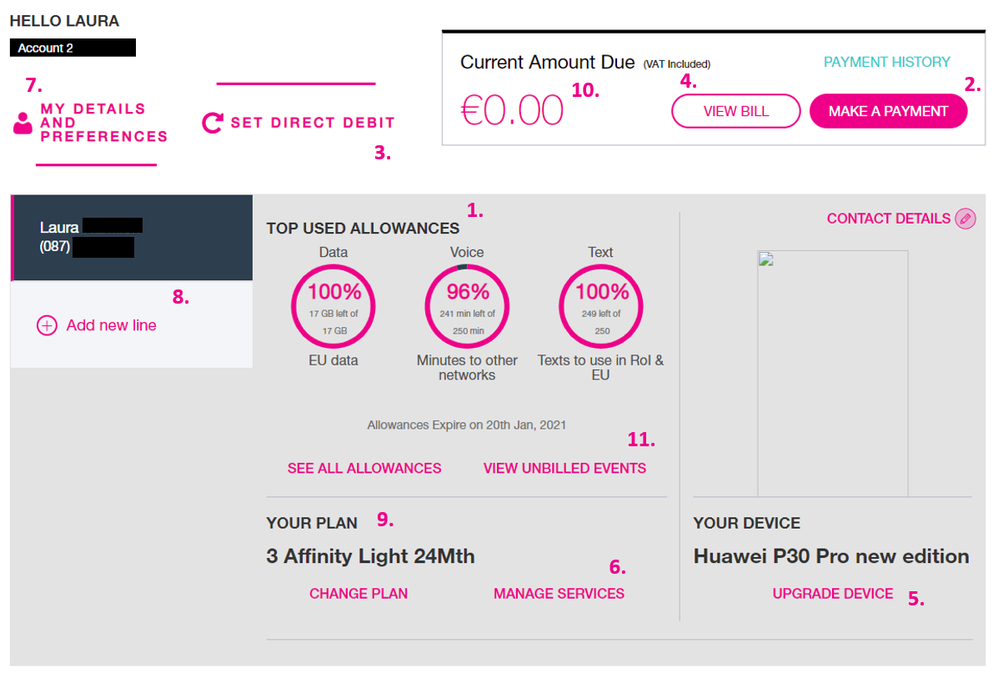Click the Voice 96% allowance ring
998x674 pixels.
pyautogui.click(x=467, y=307)
